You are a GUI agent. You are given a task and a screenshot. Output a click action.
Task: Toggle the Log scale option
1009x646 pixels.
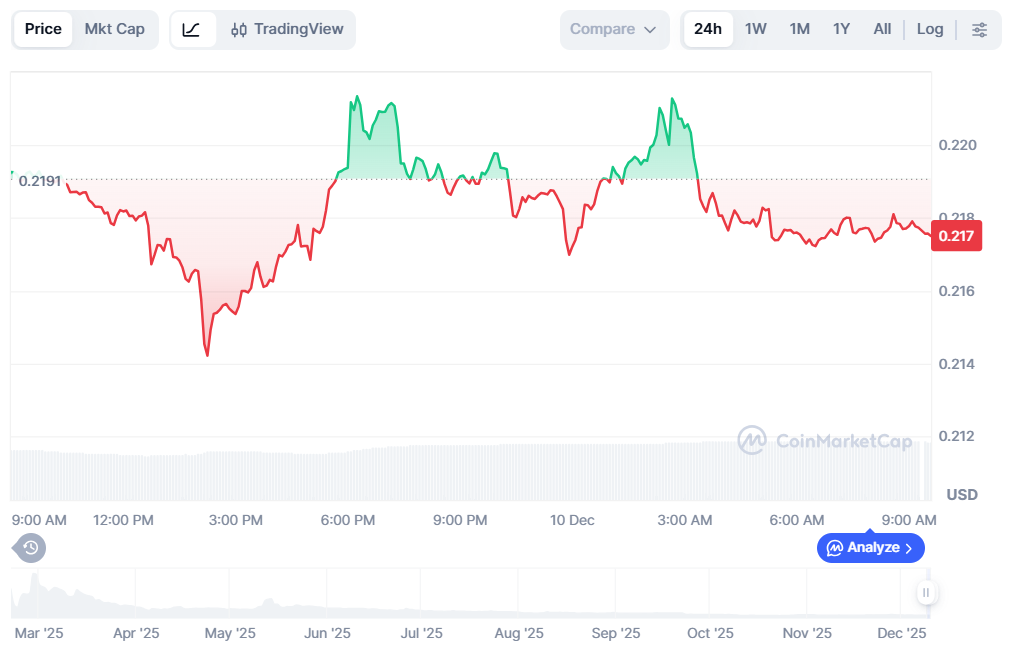click(x=930, y=29)
